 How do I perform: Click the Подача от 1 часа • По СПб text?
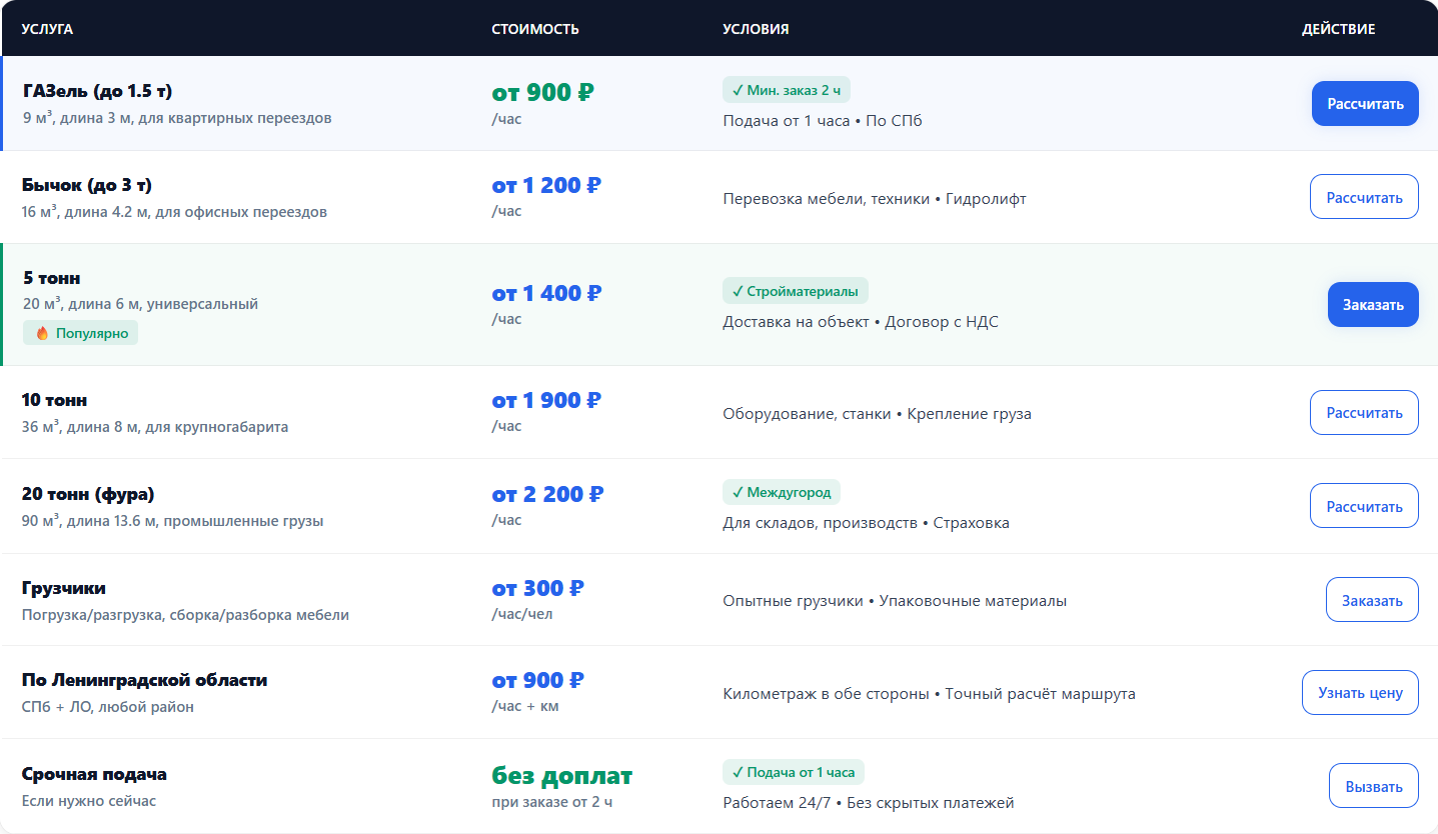coord(822,121)
